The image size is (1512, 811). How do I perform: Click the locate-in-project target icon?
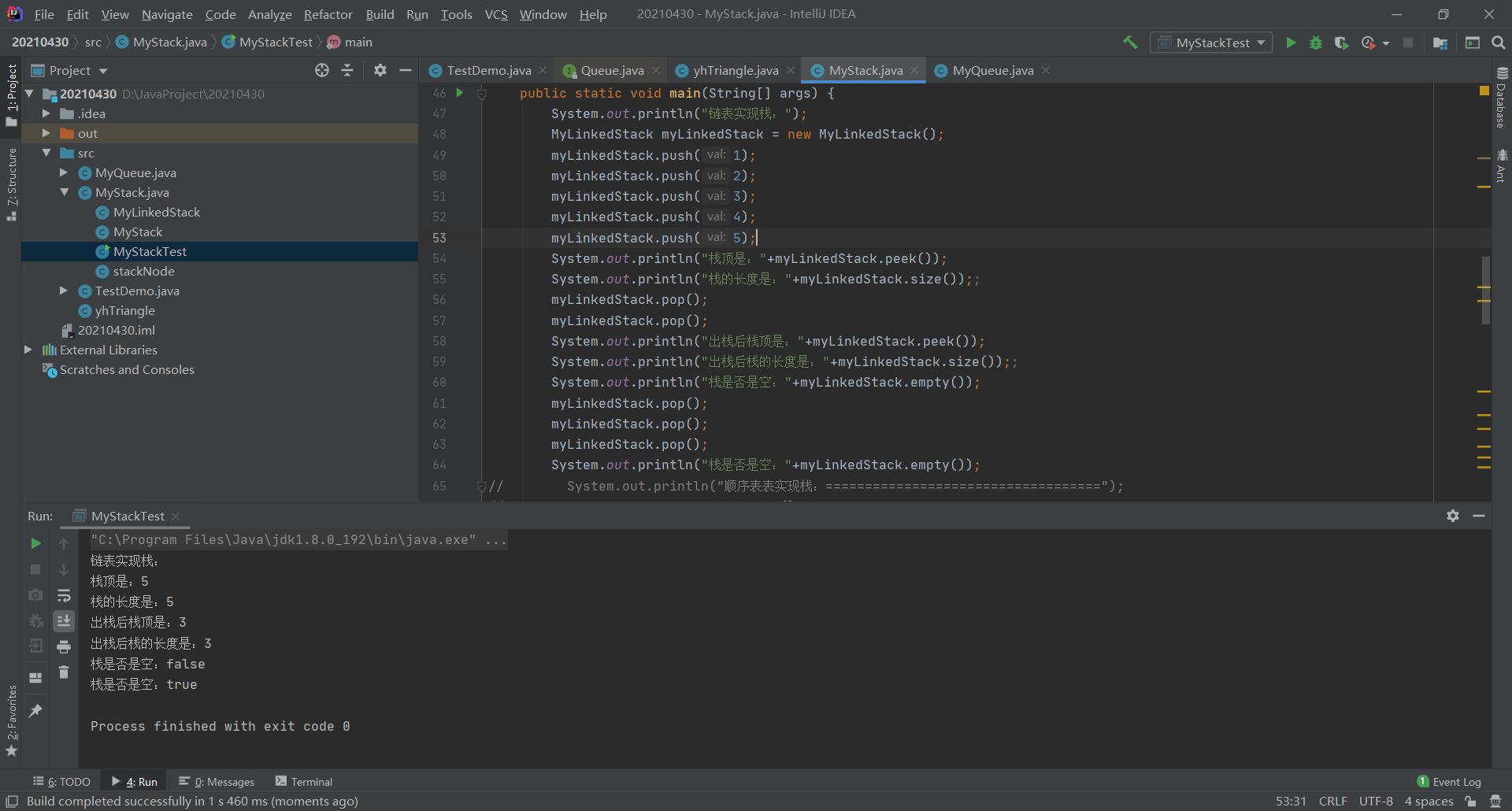(322, 70)
